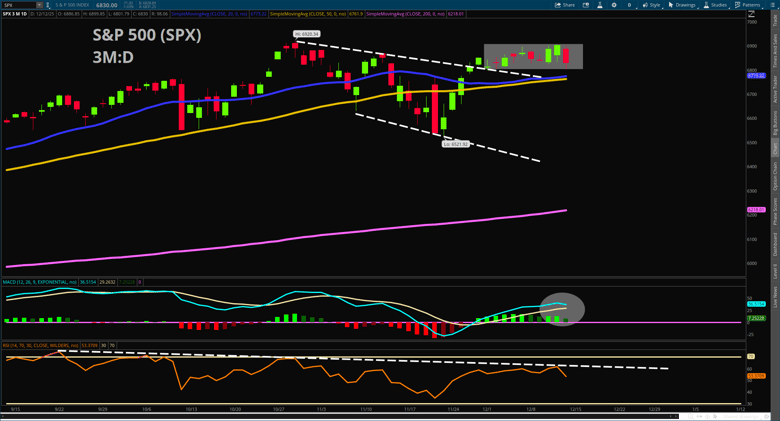
Task: Click the grid layout menu icon
Action: tap(774, 5)
